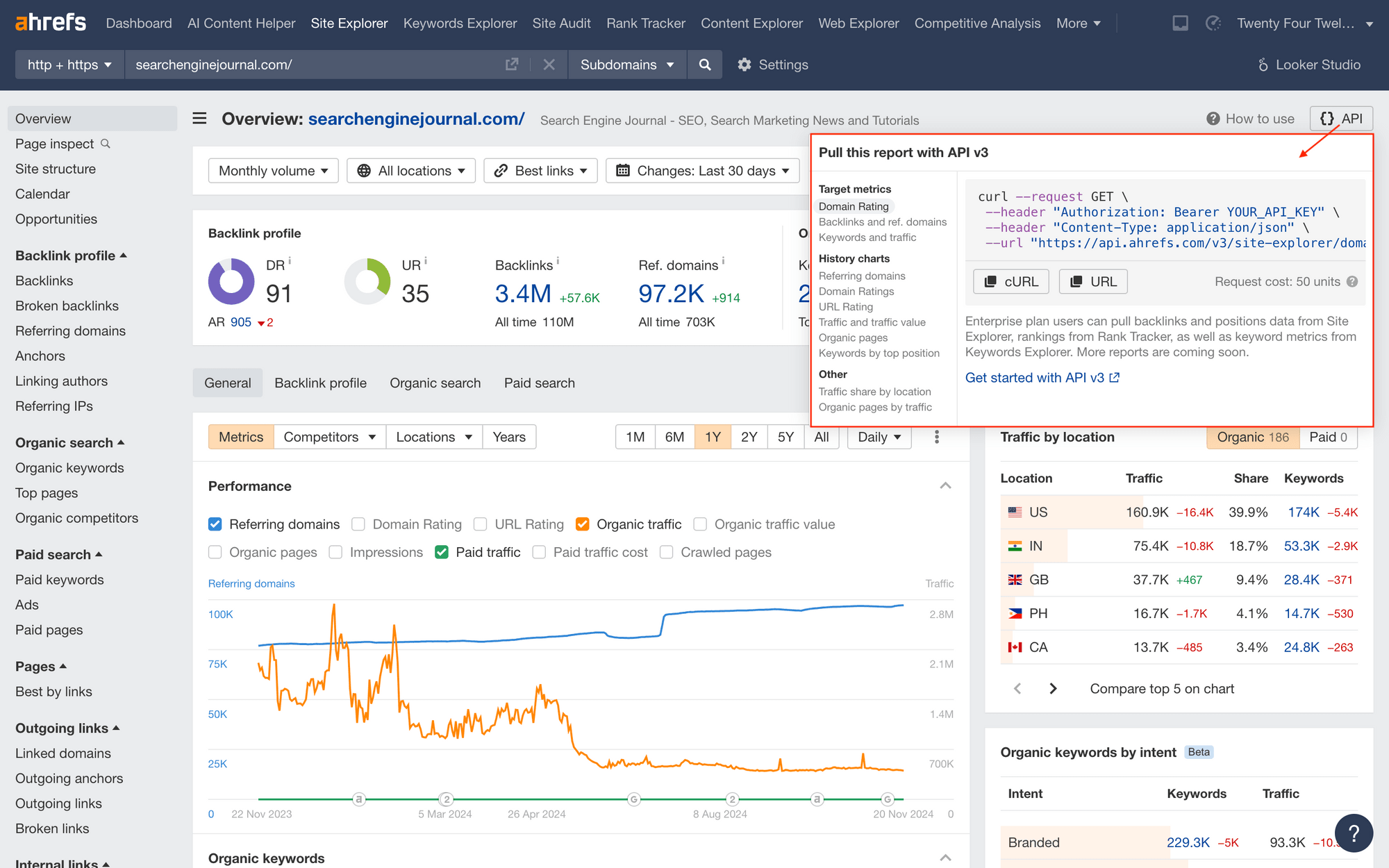Click the DR 91 donut chart
This screenshot has height=868, width=1389.
231,282
